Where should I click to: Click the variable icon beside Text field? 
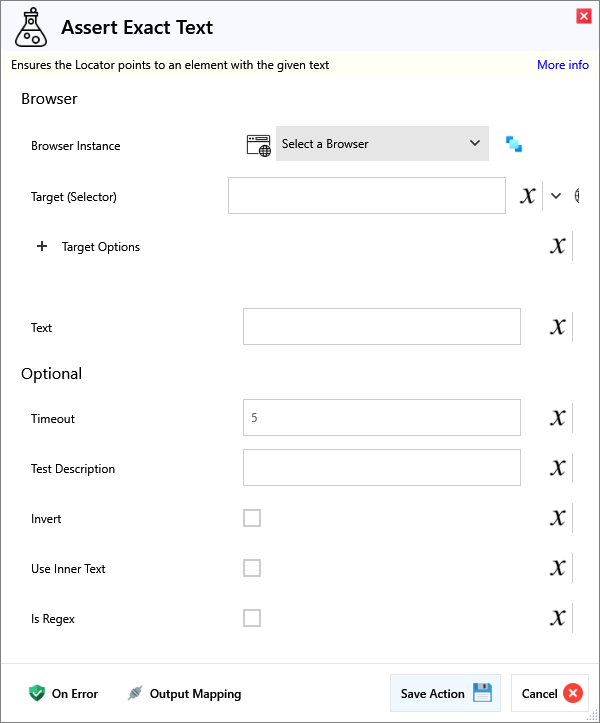[558, 327]
